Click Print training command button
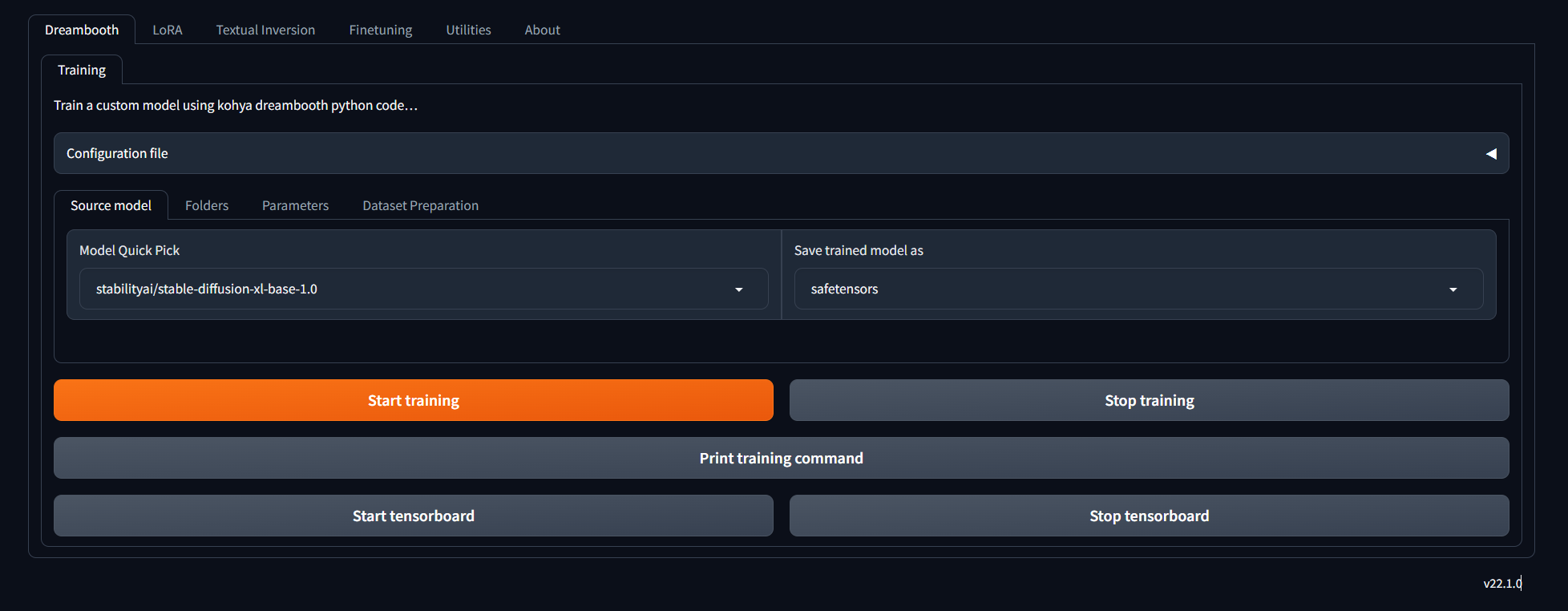Viewport: 1568px width, 611px height. [781, 458]
